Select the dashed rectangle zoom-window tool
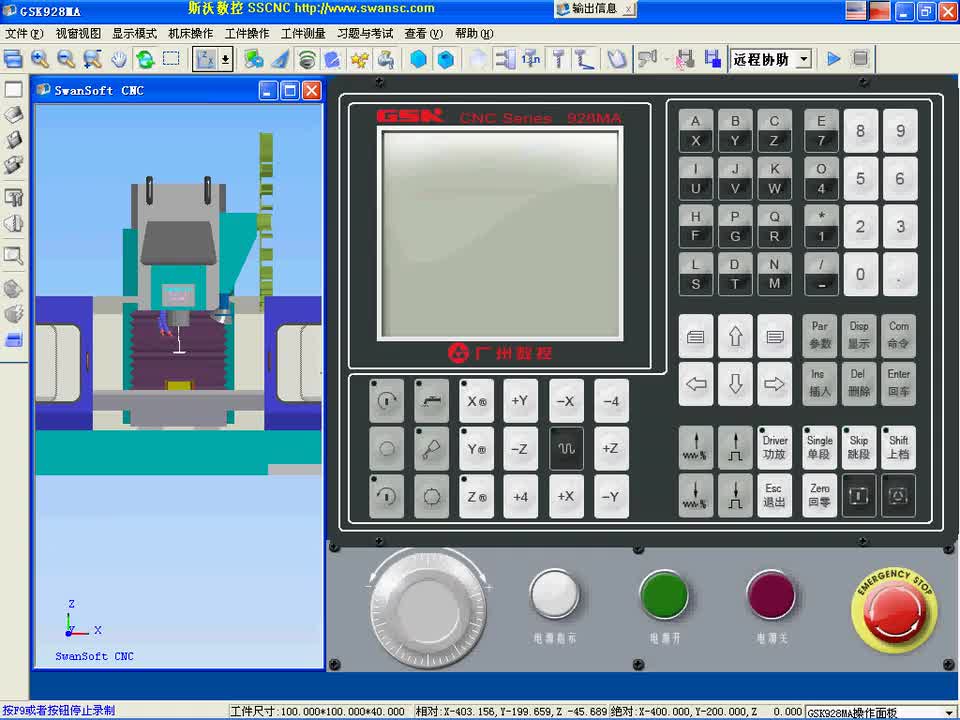This screenshot has height=720, width=960. tap(171, 59)
